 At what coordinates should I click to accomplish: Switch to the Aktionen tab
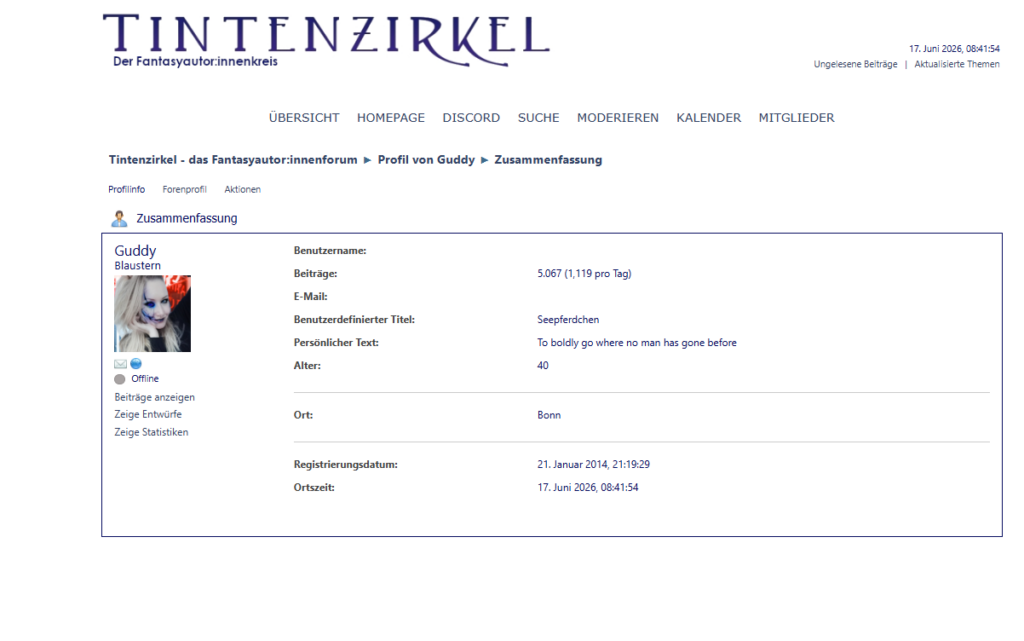point(242,189)
